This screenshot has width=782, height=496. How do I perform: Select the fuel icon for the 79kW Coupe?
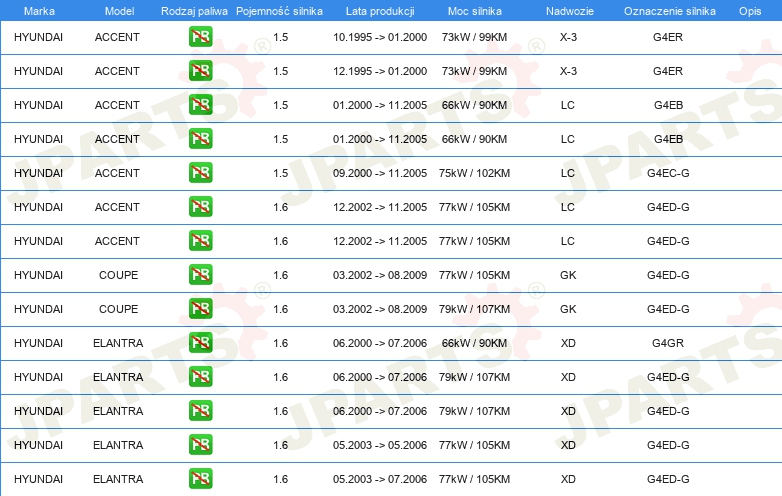pyautogui.click(x=201, y=309)
